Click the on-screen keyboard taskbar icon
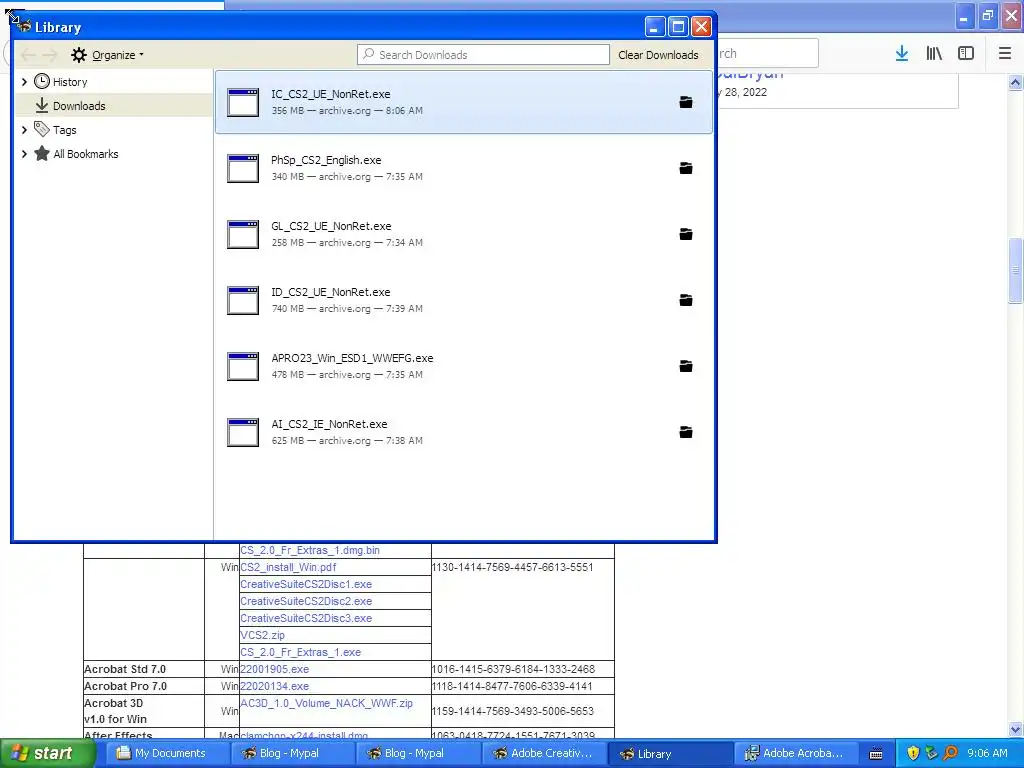This screenshot has width=1024, height=768. (x=876, y=754)
